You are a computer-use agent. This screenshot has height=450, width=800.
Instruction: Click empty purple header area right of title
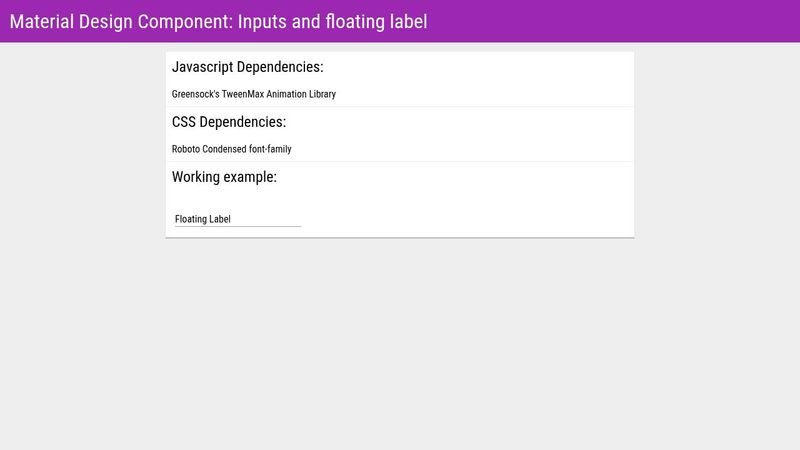(612, 21)
